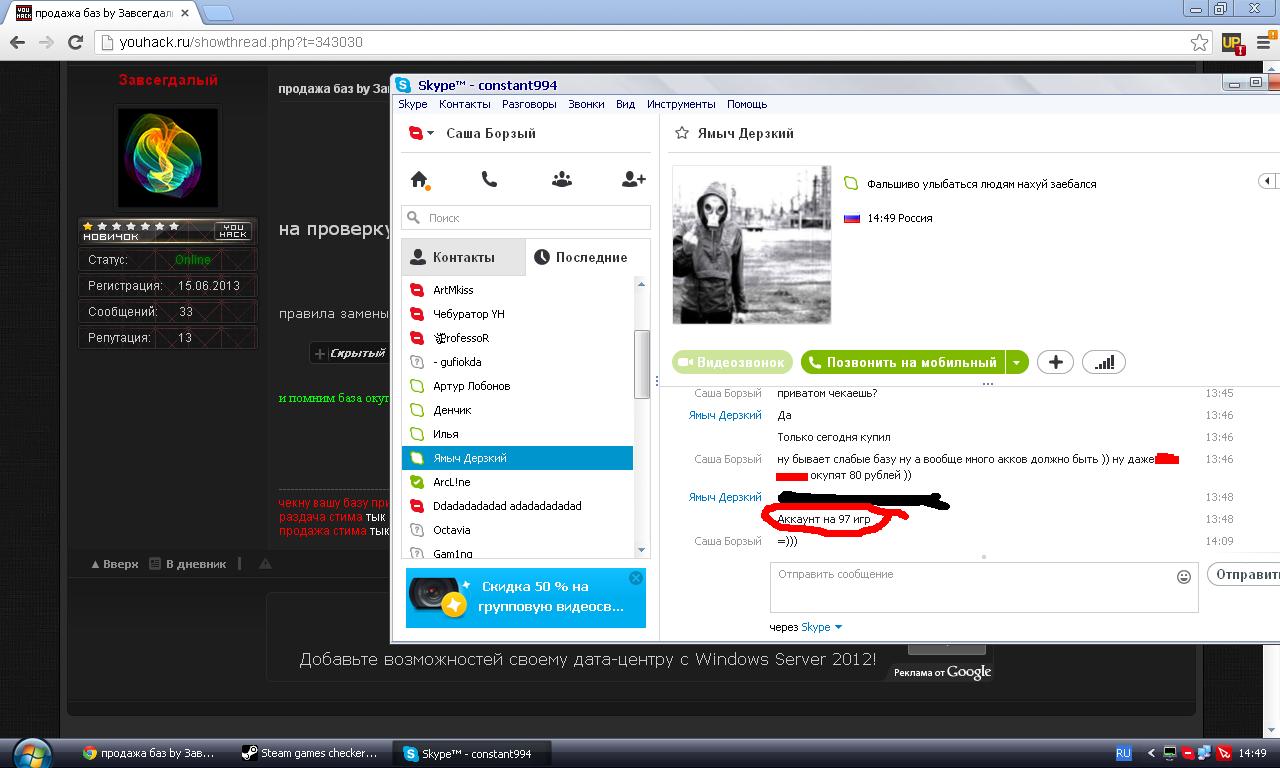Select contact Денчик
The width and height of the screenshot is (1280, 768).
(x=517, y=410)
